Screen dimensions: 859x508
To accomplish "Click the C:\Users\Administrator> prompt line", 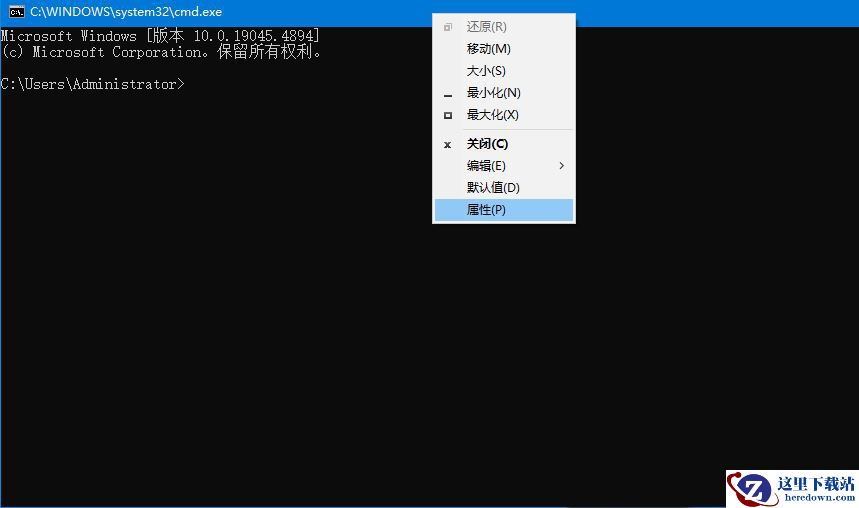I will (x=93, y=84).
